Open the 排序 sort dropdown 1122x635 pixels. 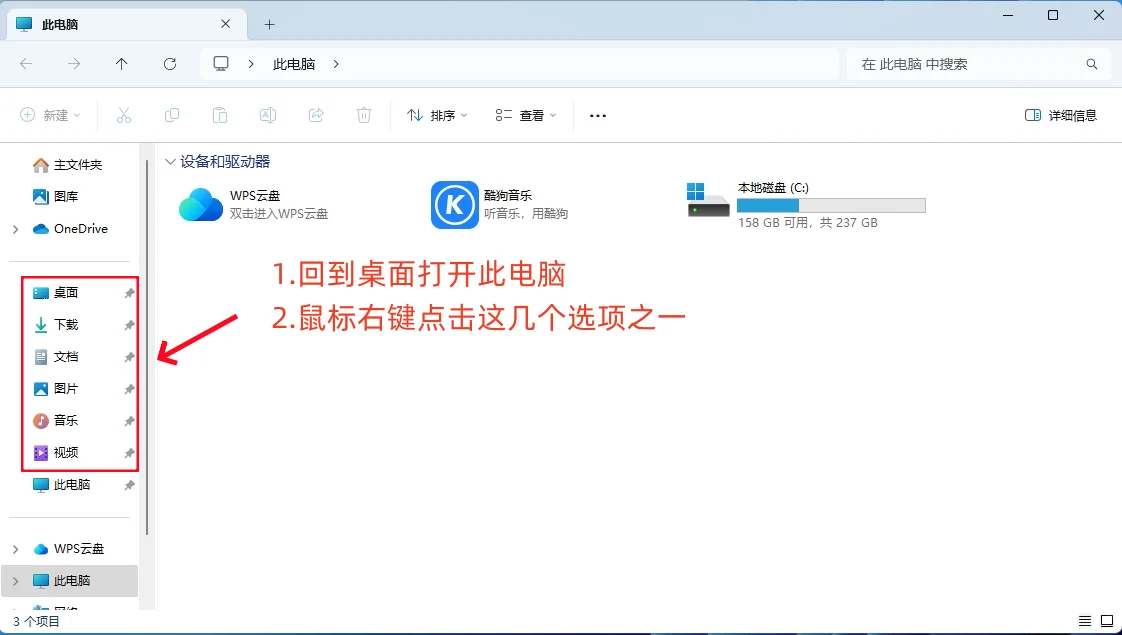[435, 115]
